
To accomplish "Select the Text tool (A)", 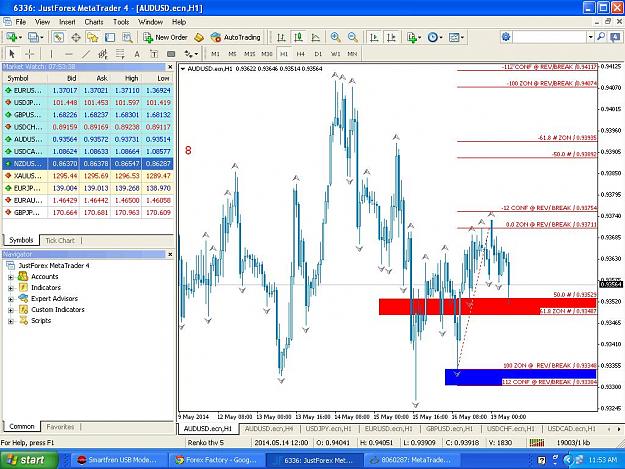I will [137, 53].
